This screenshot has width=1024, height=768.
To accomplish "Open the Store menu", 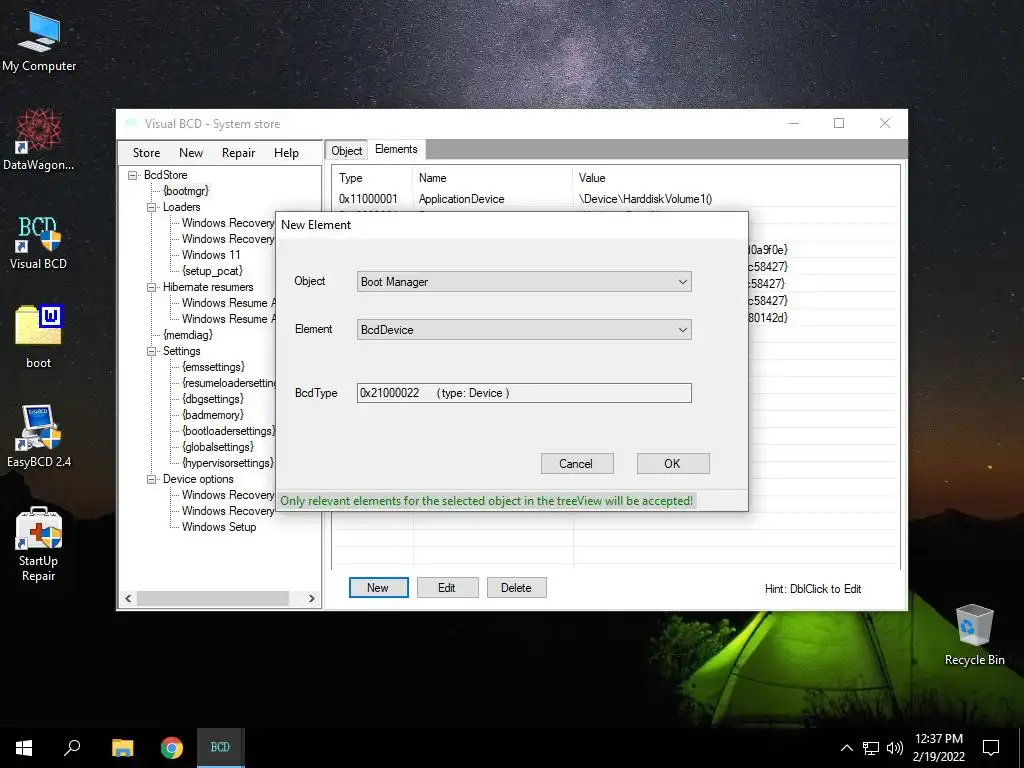I will [x=146, y=153].
